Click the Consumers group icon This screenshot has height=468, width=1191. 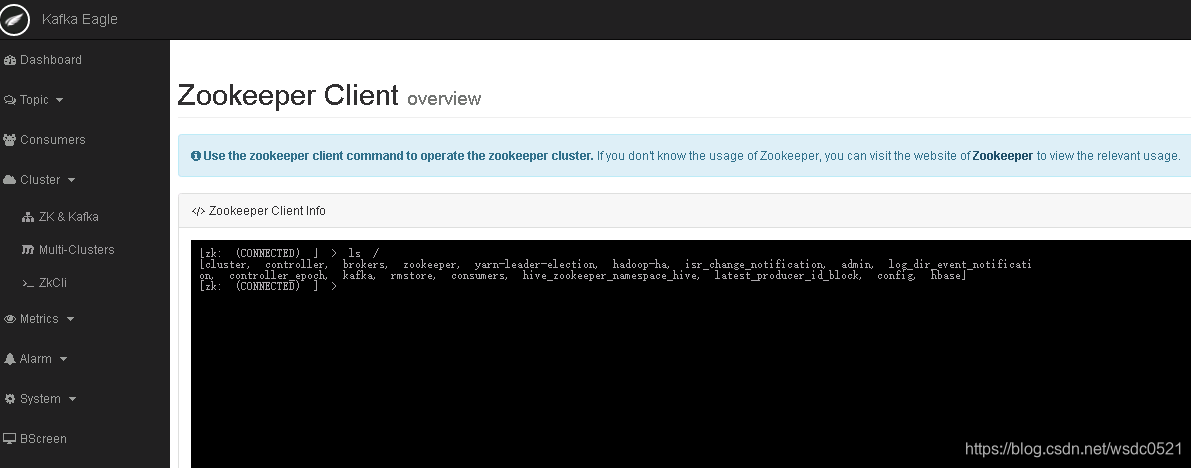pos(10,140)
